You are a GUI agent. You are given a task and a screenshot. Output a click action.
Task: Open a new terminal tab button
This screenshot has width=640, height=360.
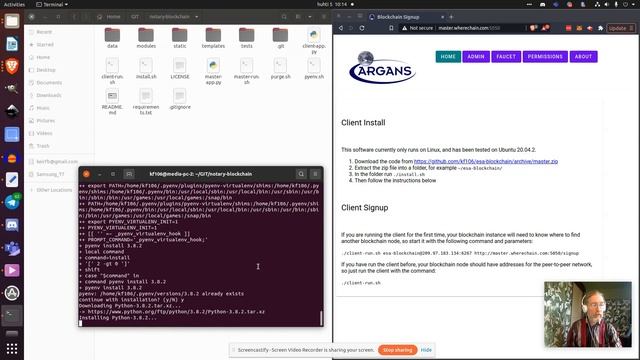point(129,174)
